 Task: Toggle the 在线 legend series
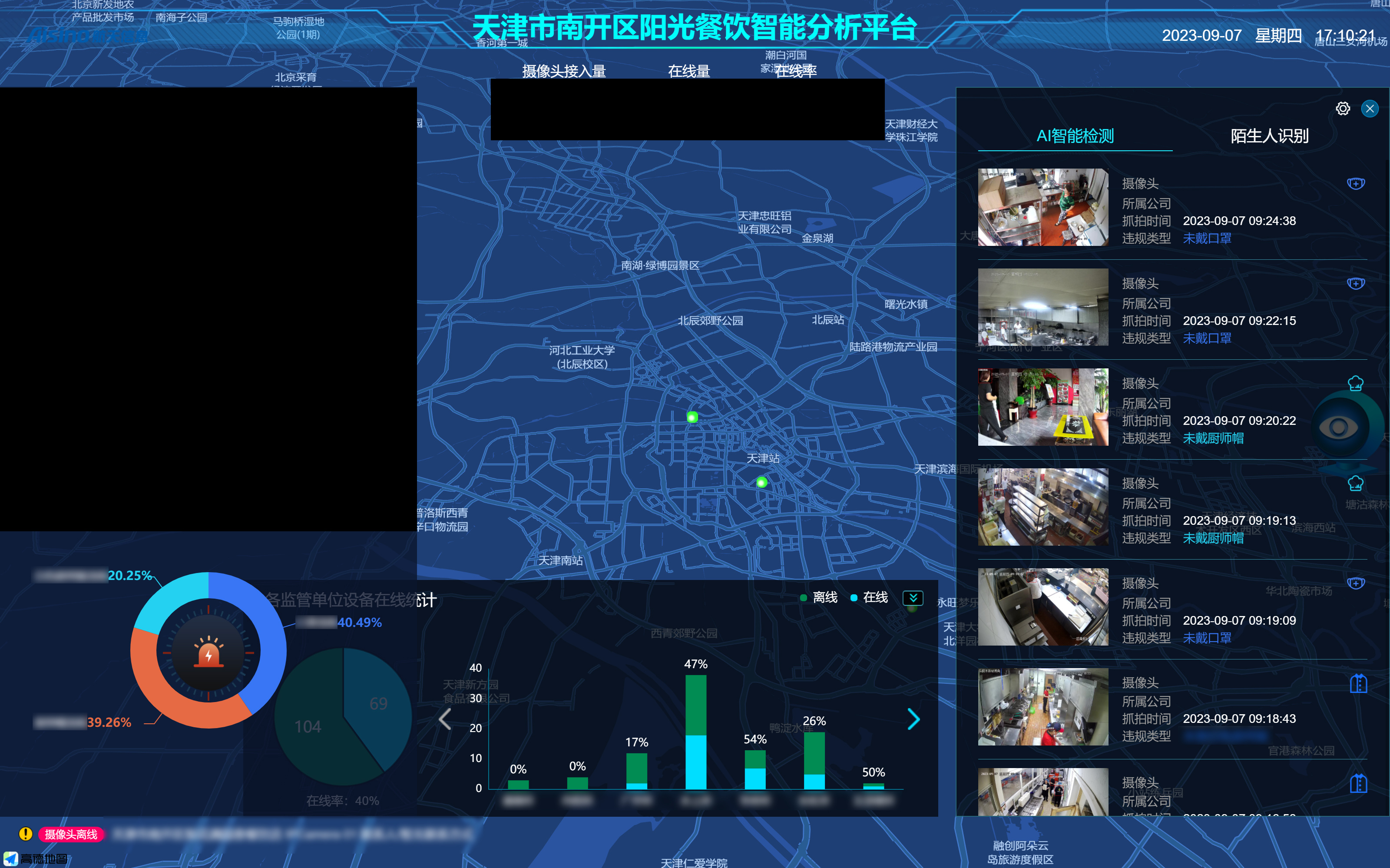pyautogui.click(x=869, y=598)
